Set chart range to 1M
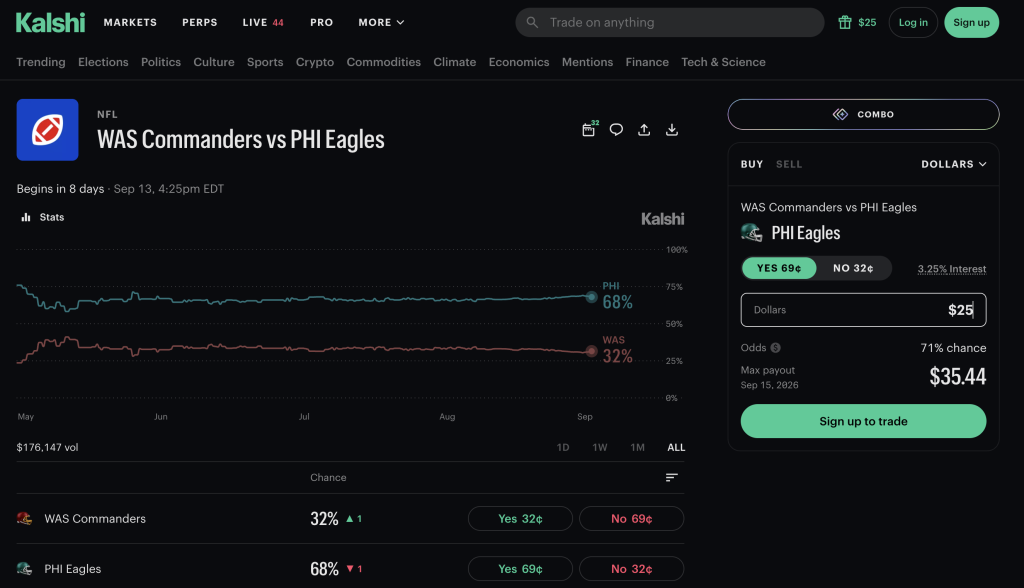 pos(637,447)
